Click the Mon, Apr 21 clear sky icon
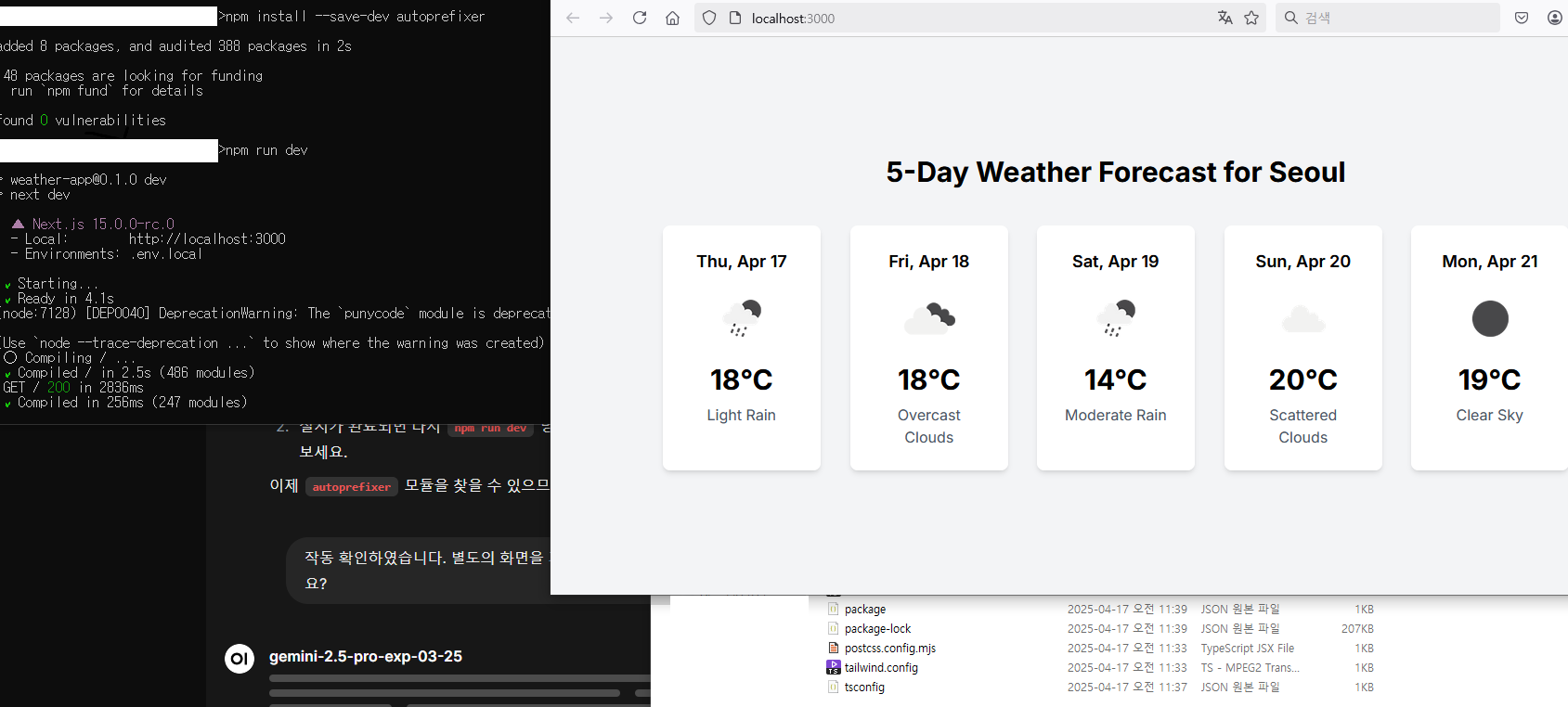The height and width of the screenshot is (707, 1568). pyautogui.click(x=1489, y=318)
